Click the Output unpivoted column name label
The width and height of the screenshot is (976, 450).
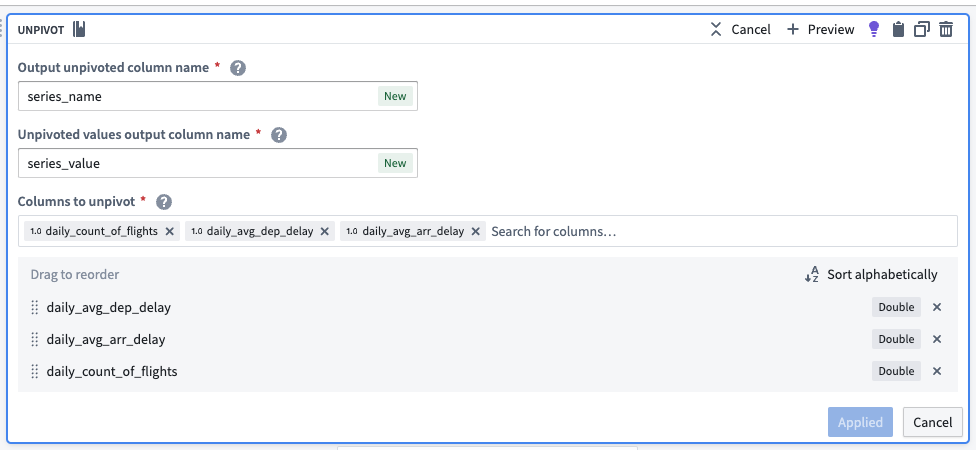(x=113, y=67)
